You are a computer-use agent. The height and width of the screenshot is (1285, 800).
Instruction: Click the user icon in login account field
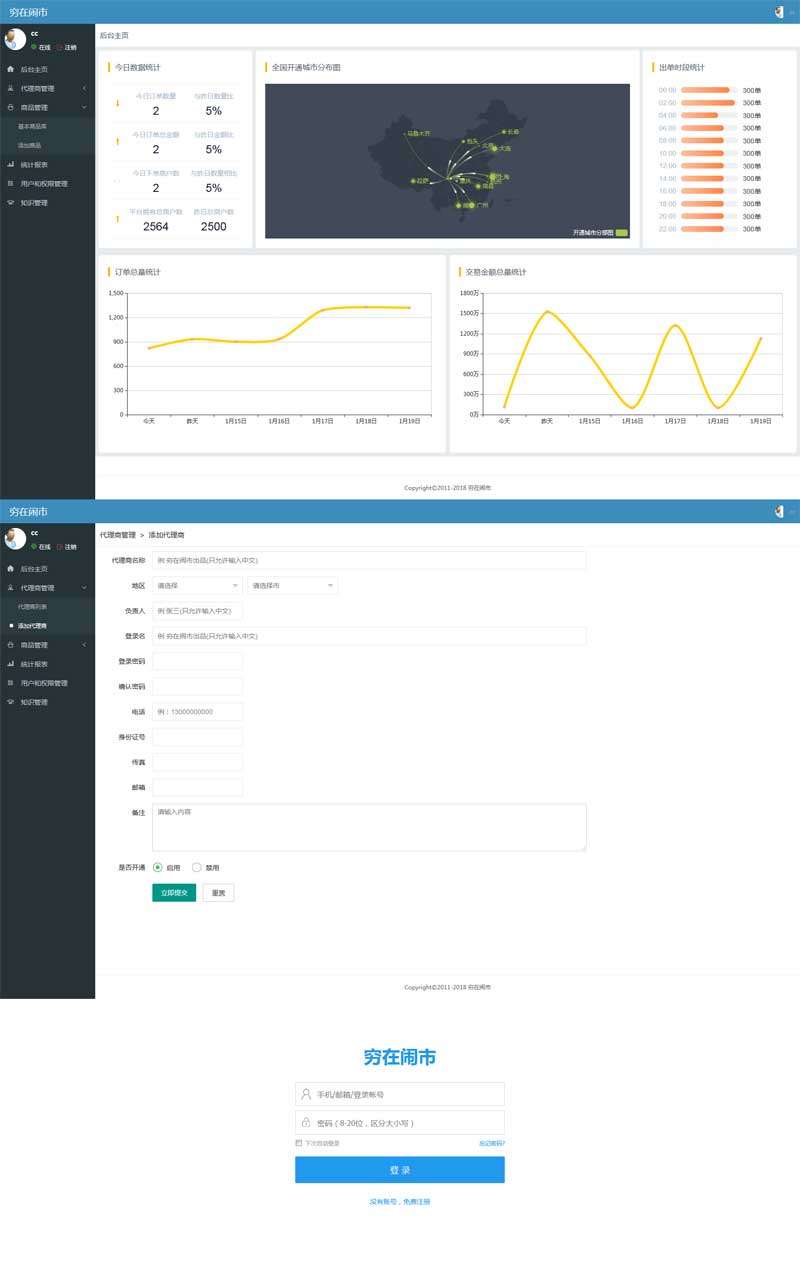306,1094
